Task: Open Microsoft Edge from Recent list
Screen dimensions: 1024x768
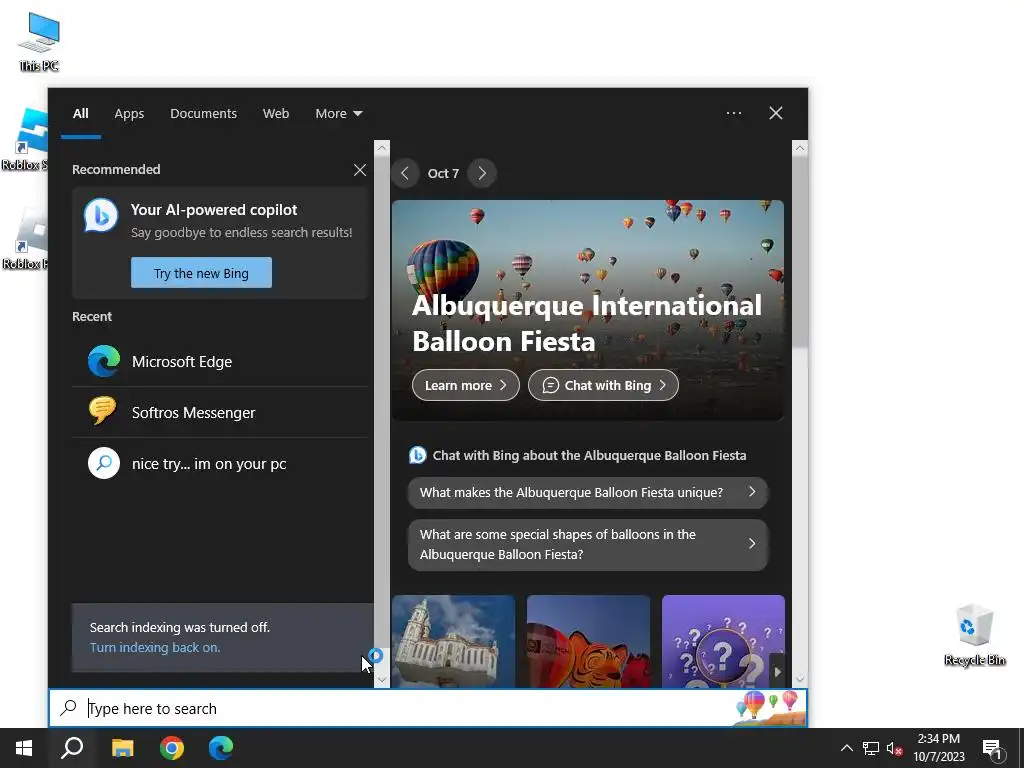Action: point(221,362)
